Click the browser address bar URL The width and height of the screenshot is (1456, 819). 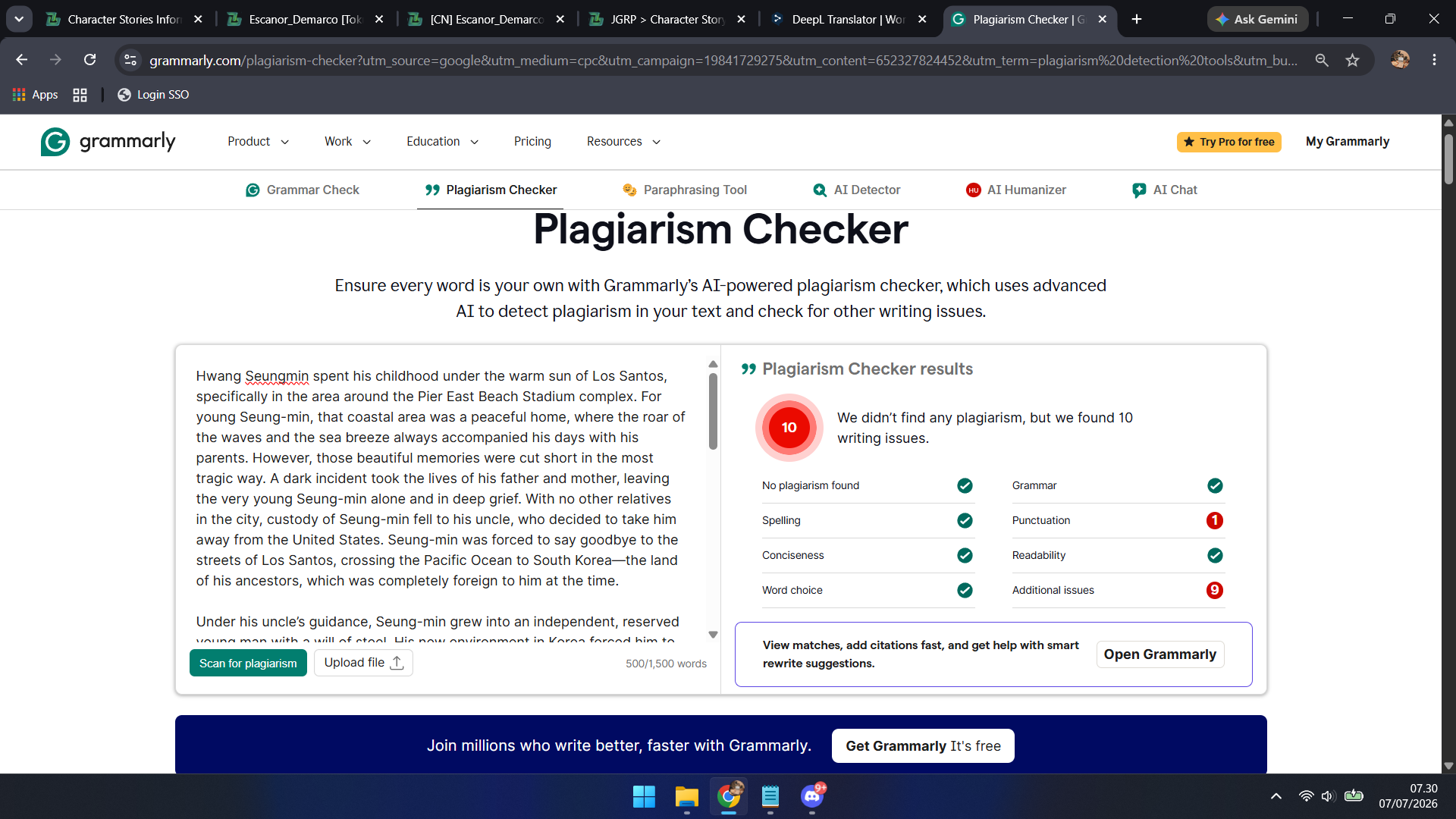click(723, 60)
